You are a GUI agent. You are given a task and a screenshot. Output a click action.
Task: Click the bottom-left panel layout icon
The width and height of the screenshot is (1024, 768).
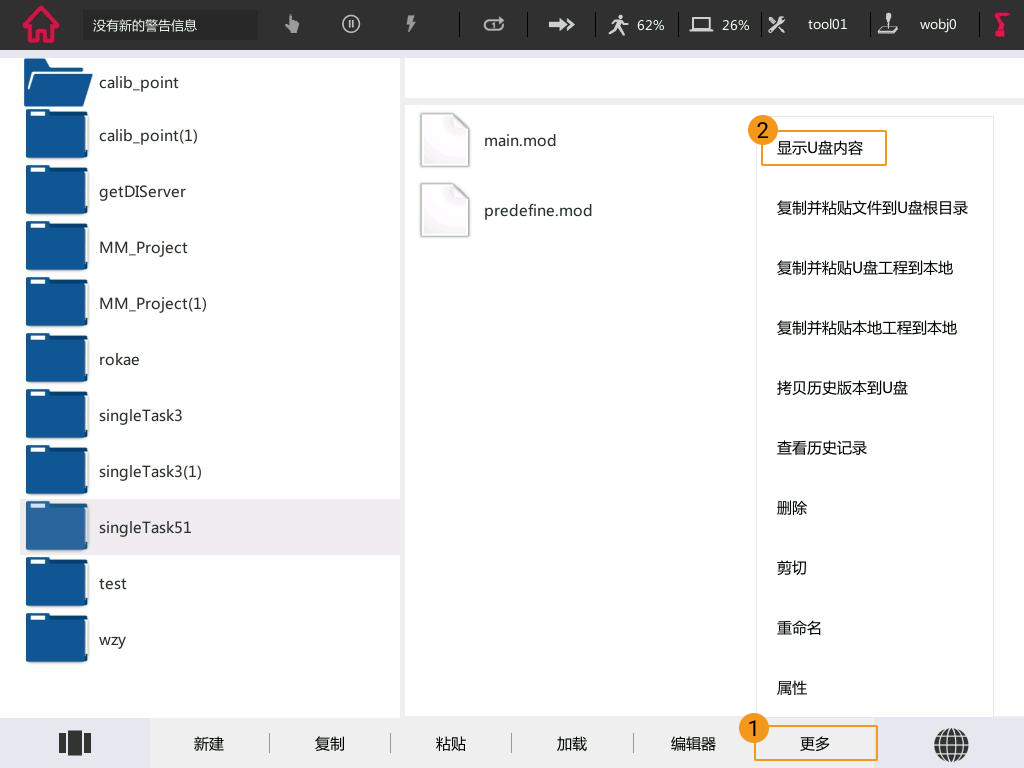pos(75,743)
